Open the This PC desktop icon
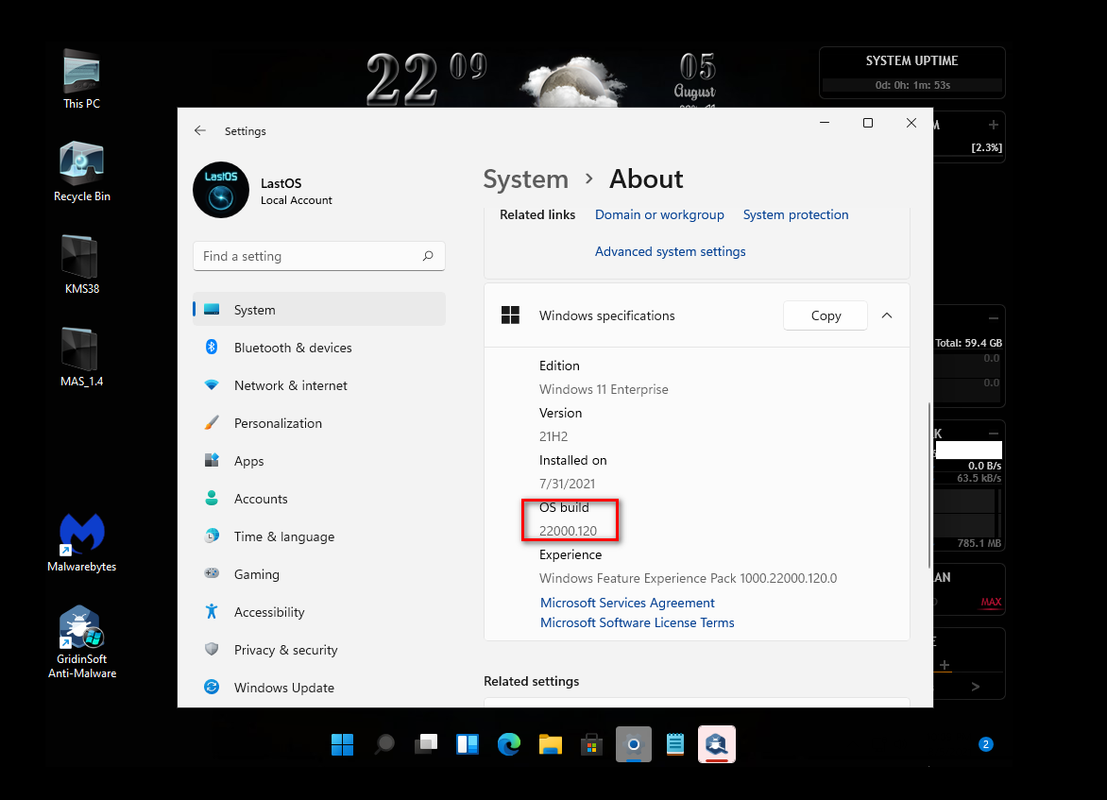This screenshot has width=1107, height=800. click(x=81, y=79)
